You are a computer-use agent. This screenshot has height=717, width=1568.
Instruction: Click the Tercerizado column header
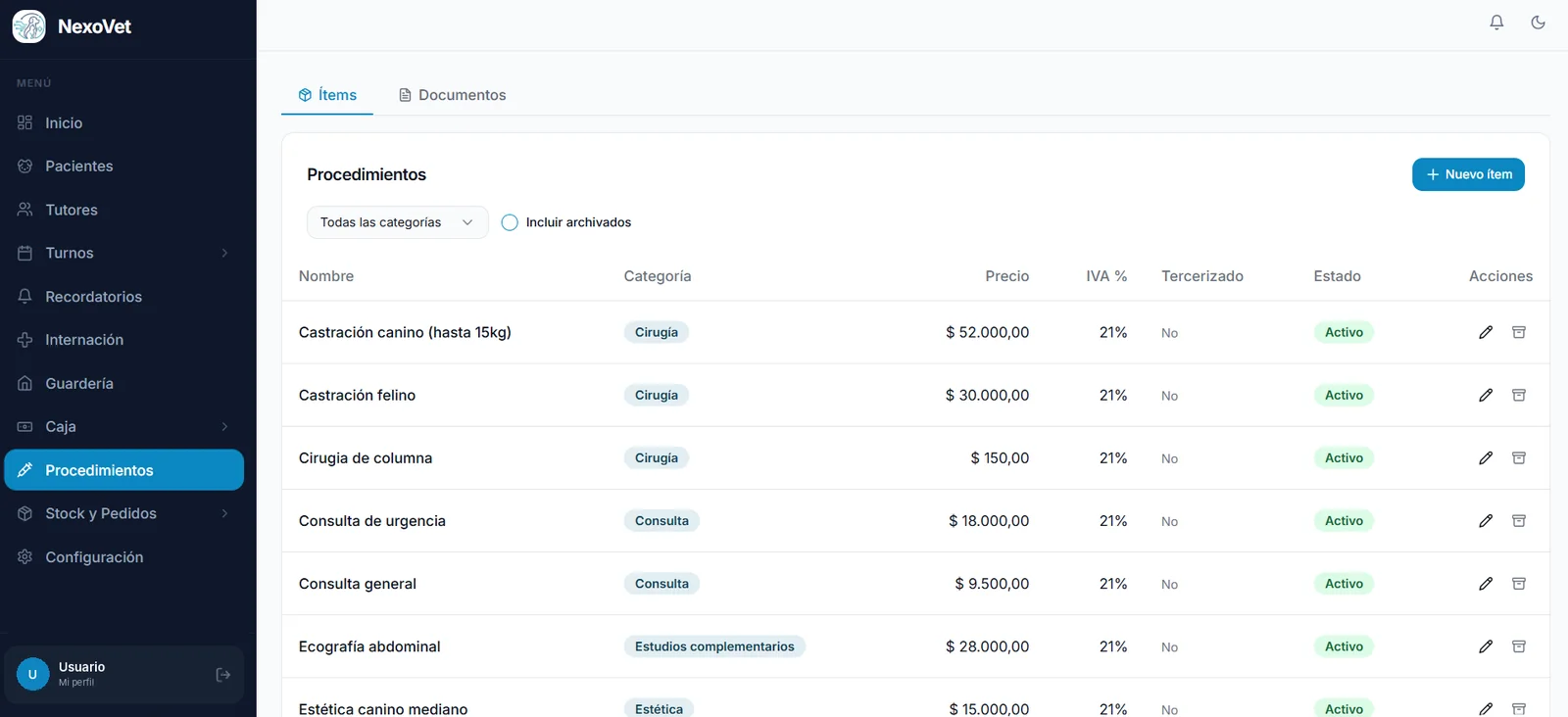(1202, 276)
